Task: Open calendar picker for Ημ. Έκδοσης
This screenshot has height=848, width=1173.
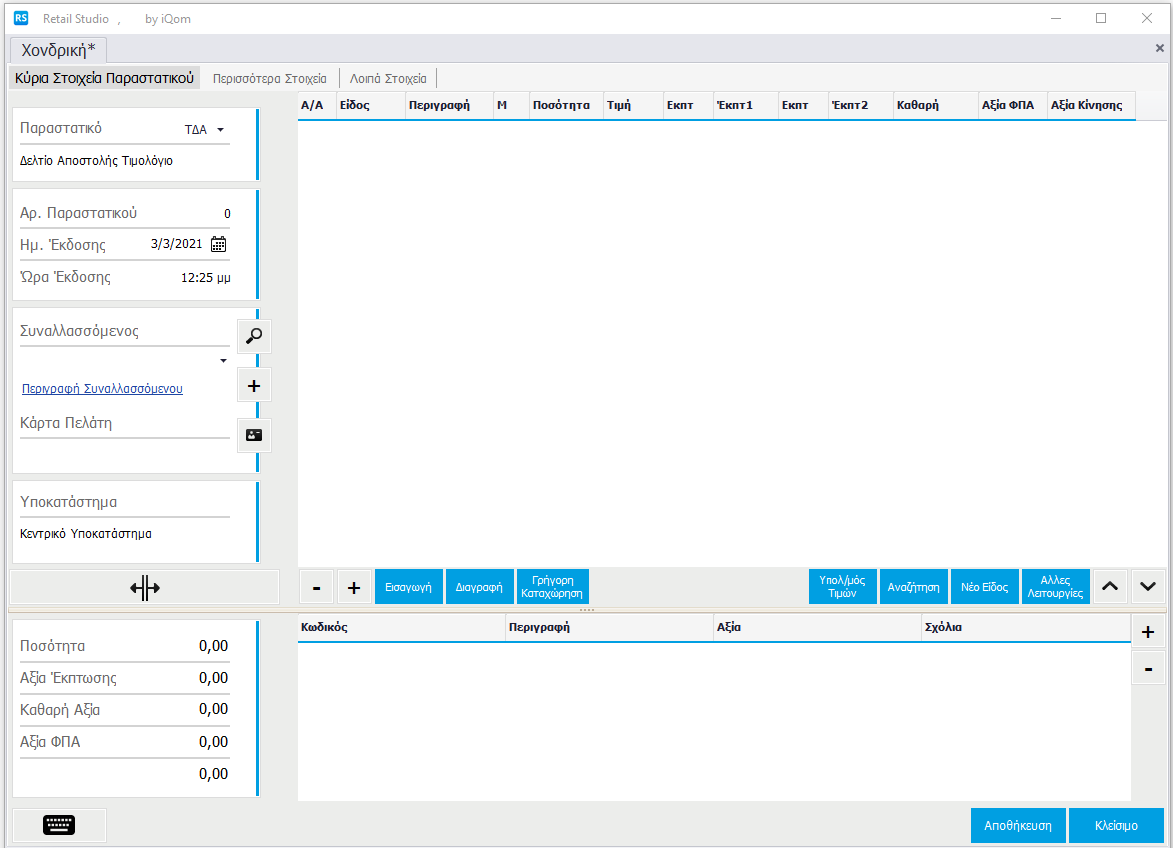Action: (219, 244)
